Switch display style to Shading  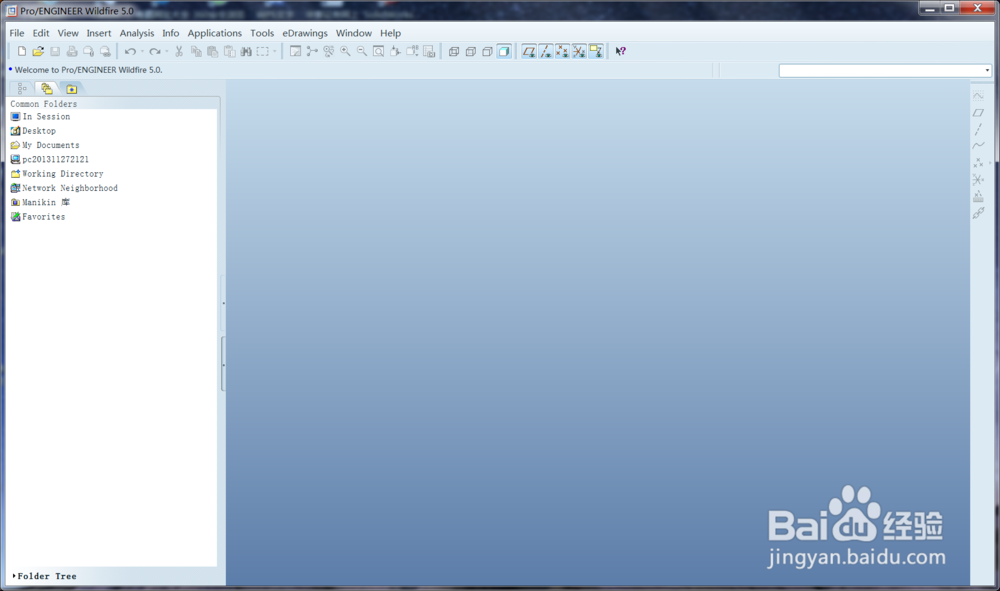pos(504,52)
